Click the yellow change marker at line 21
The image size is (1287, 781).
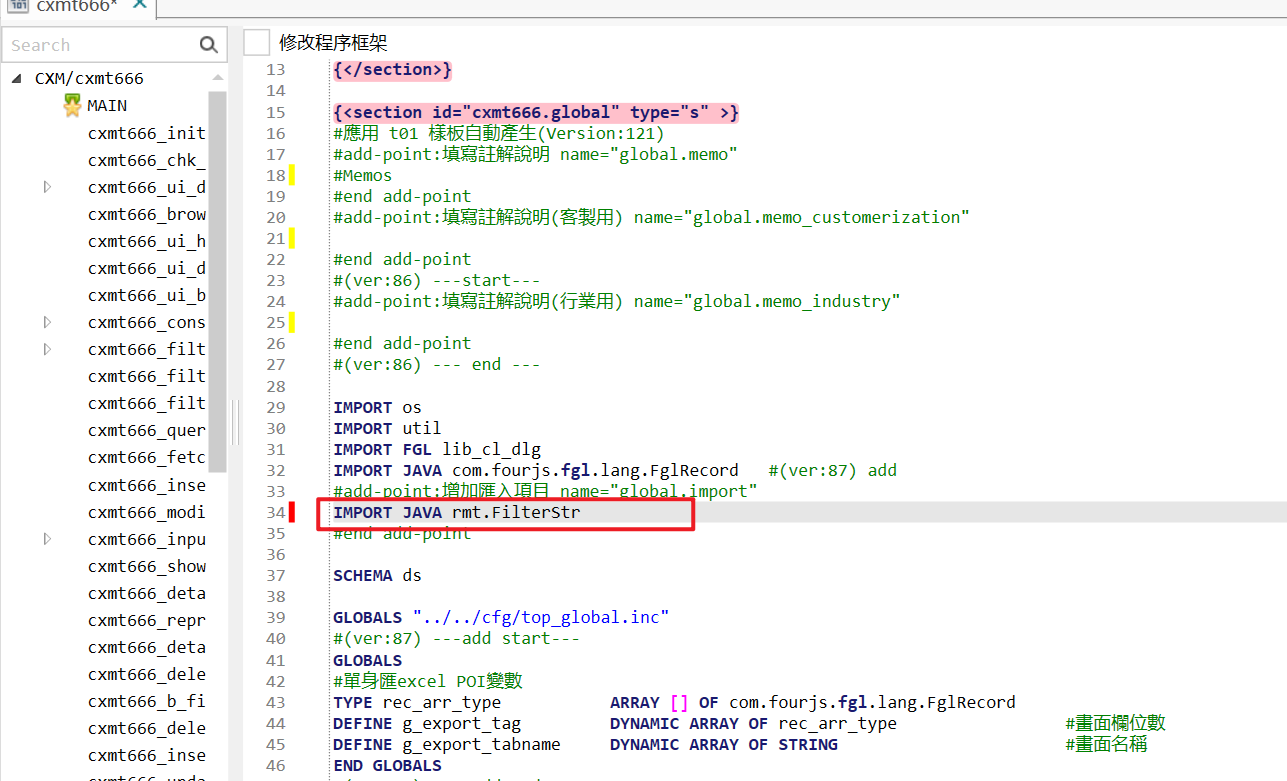(290, 238)
